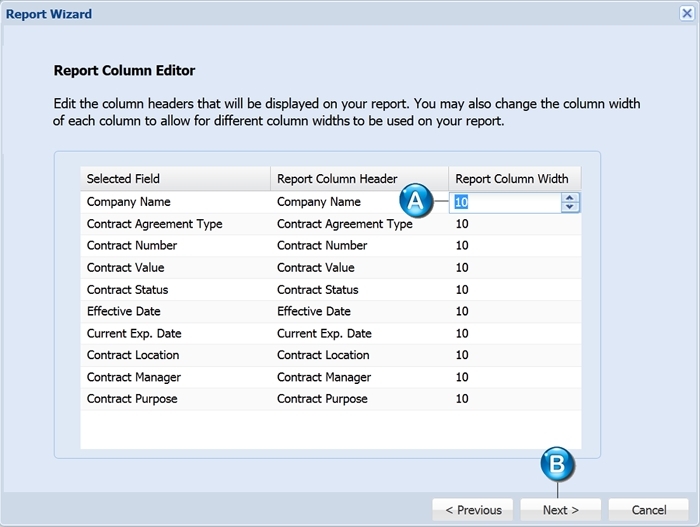Select Contract Manager selected field cell
Viewport: 700px width, 527px height.
[175, 377]
